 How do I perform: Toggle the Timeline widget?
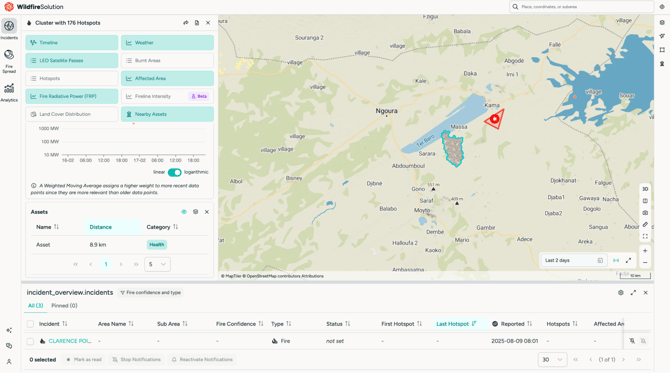click(x=72, y=43)
